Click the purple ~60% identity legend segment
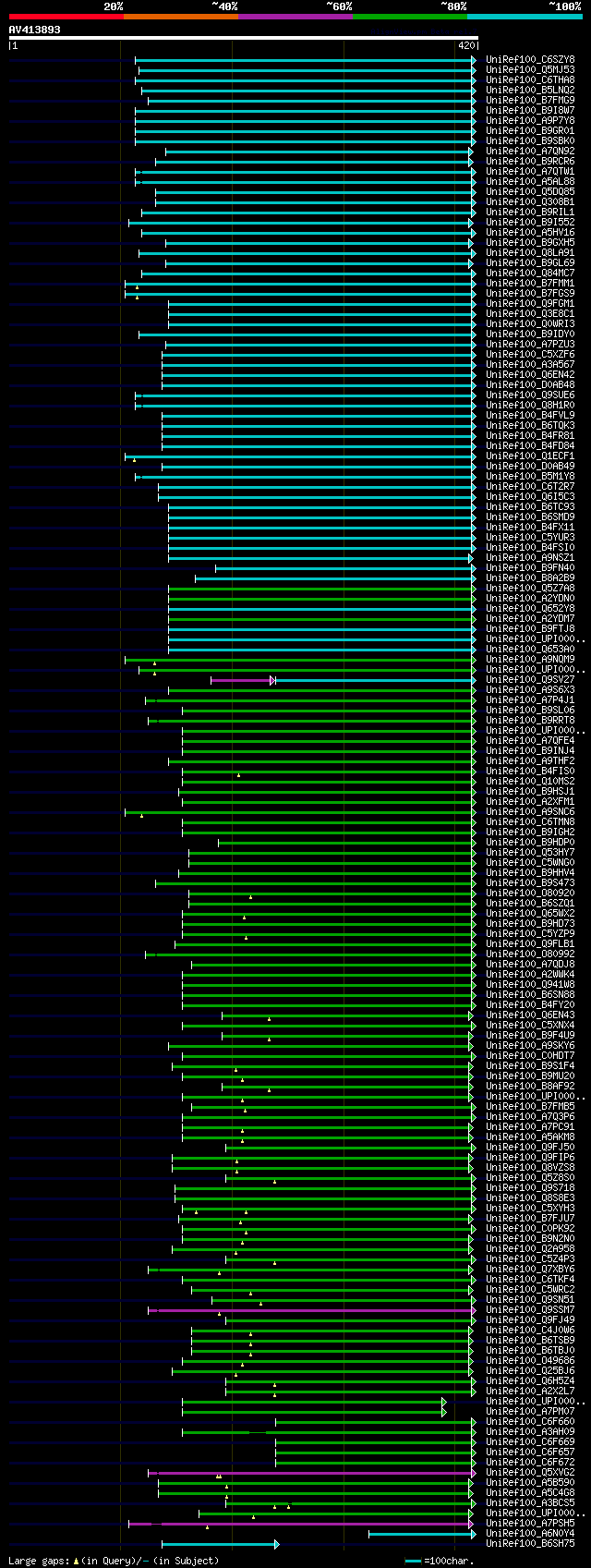The image size is (591, 1568). pos(295,16)
